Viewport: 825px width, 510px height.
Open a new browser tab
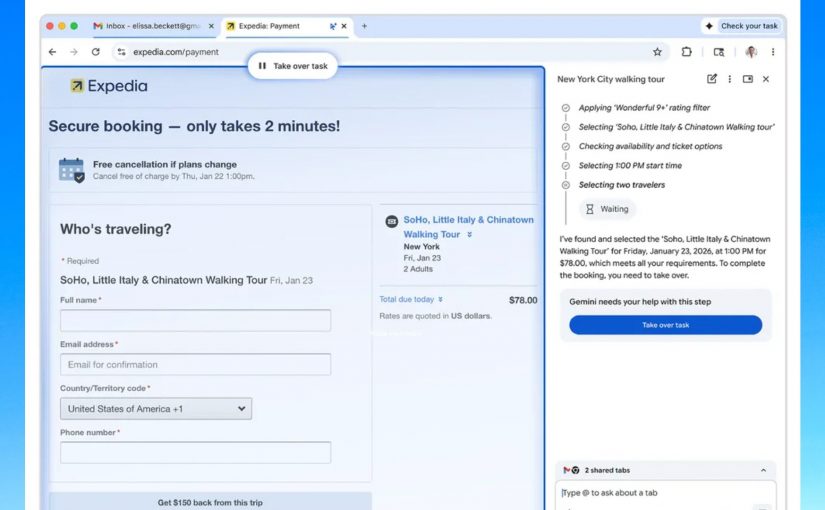364,26
